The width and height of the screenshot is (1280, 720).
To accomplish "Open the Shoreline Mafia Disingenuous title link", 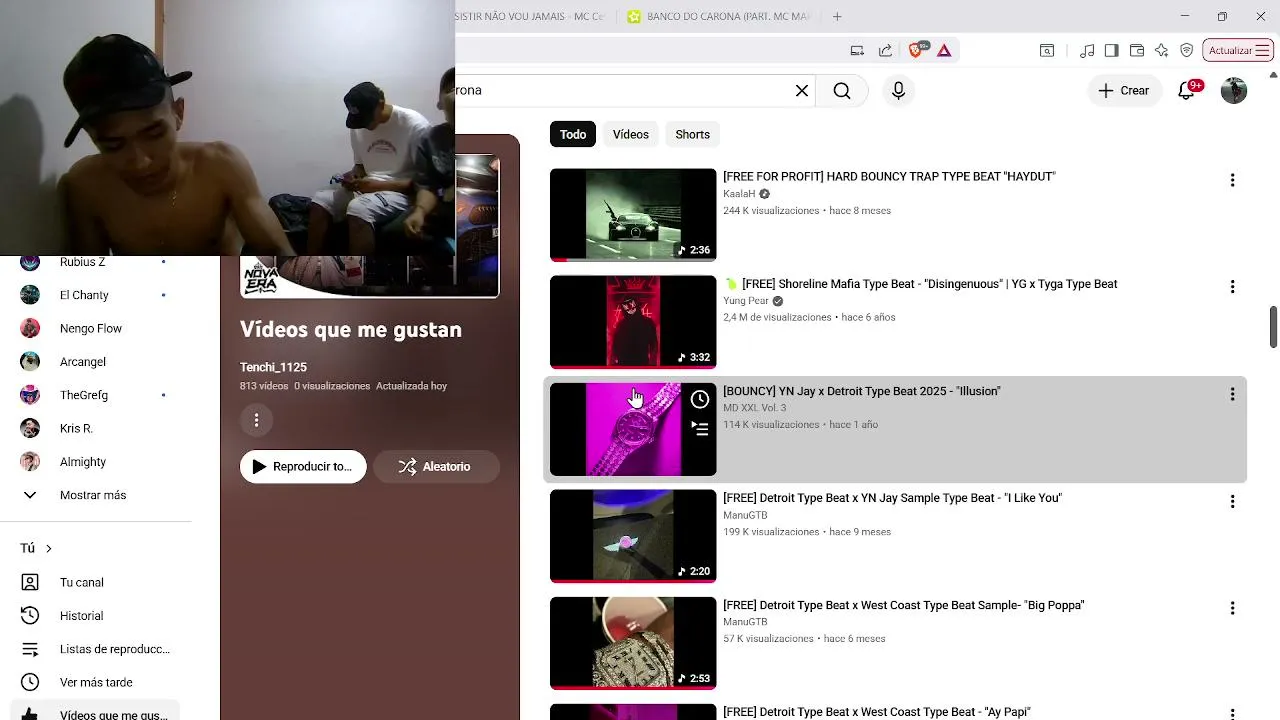I will point(920,284).
